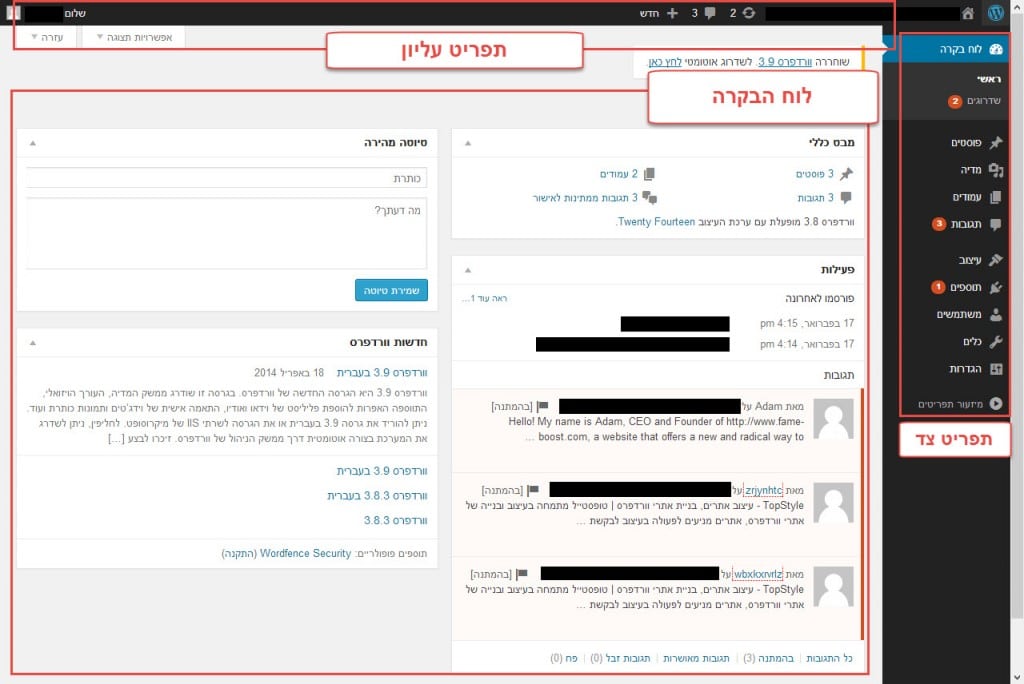
Task: Click the pin icon beside 3 פוסטים
Action: (846, 174)
